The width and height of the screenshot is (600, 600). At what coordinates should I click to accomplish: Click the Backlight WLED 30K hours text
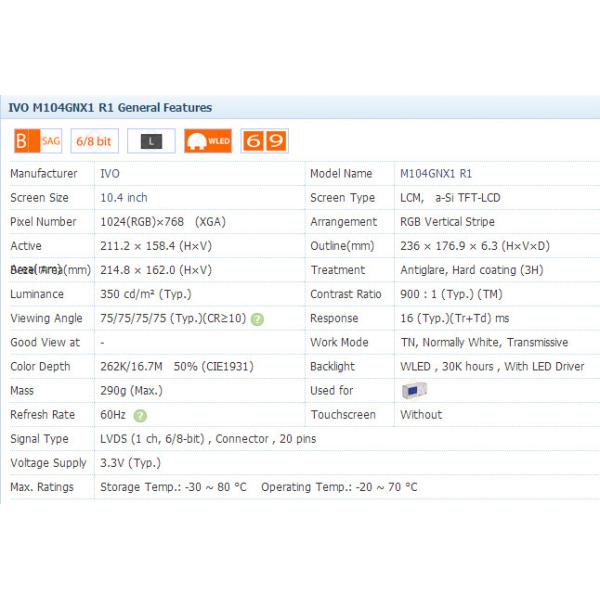click(492, 367)
